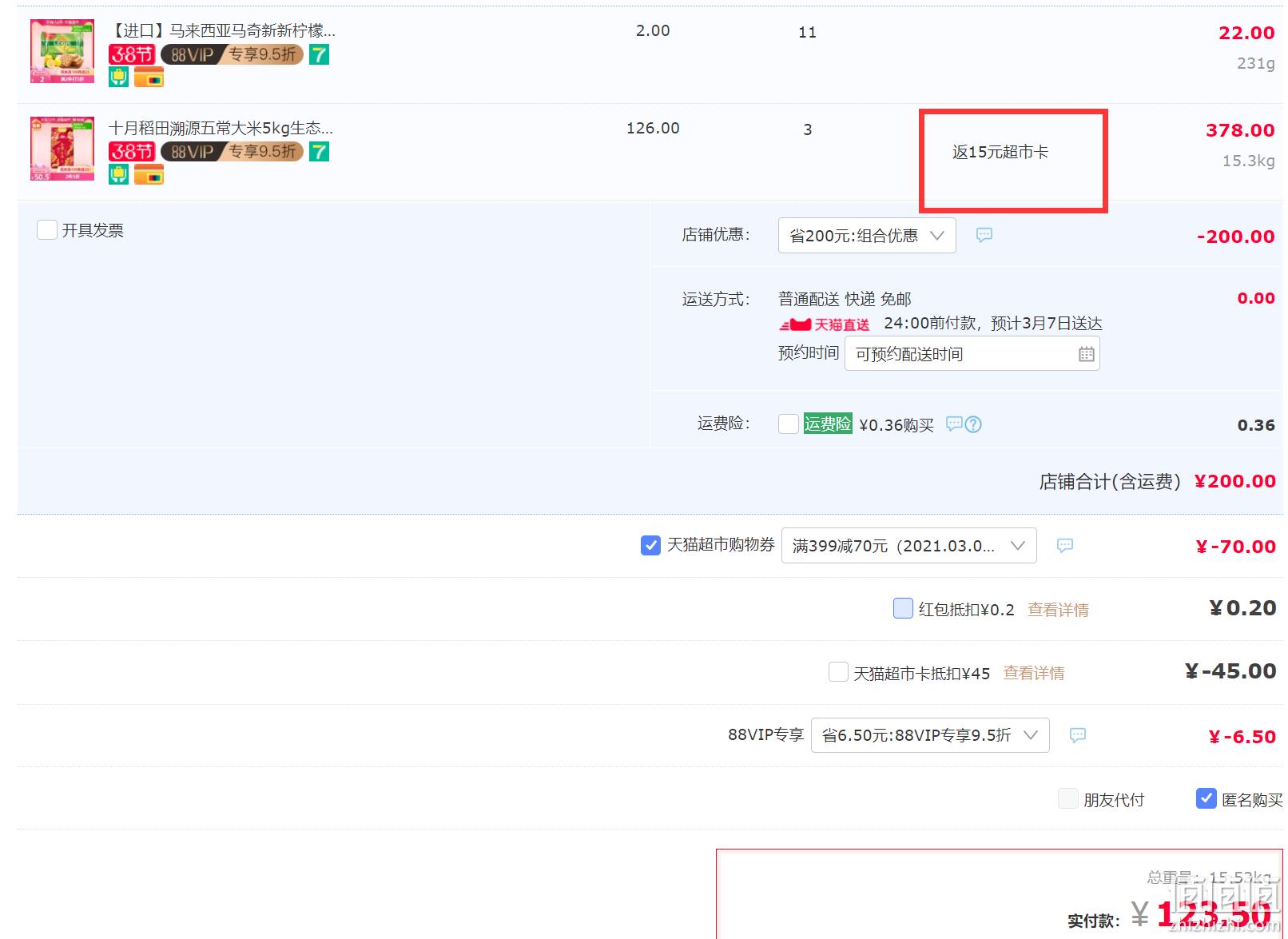This screenshot has width=1288, height=939.
Task: Click the green service icon below lemon biscuit badges
Action: click(118, 78)
